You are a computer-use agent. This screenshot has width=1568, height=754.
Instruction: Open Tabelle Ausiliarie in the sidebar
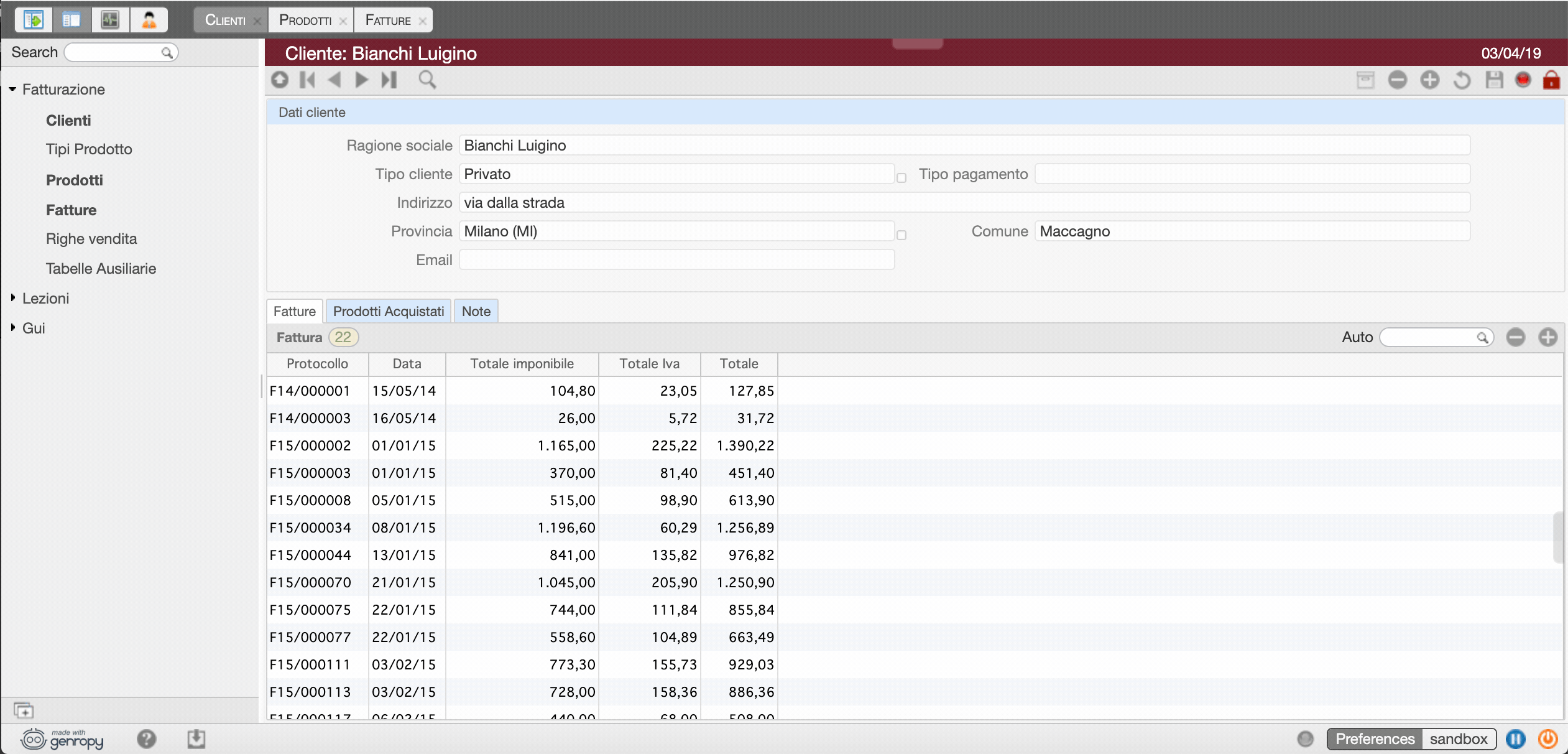101,269
